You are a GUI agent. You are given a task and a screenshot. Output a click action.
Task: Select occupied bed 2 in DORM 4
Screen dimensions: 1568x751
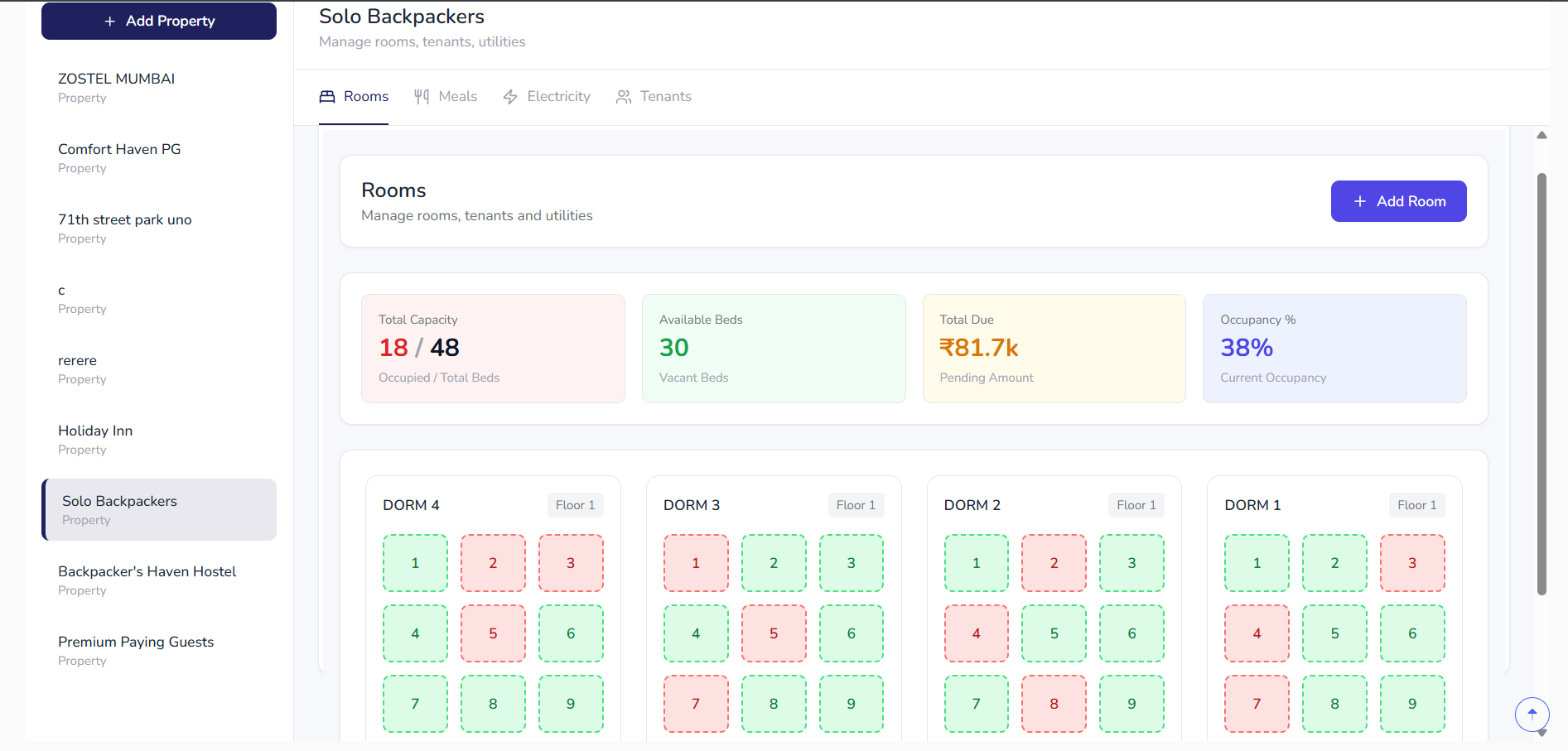click(x=493, y=563)
